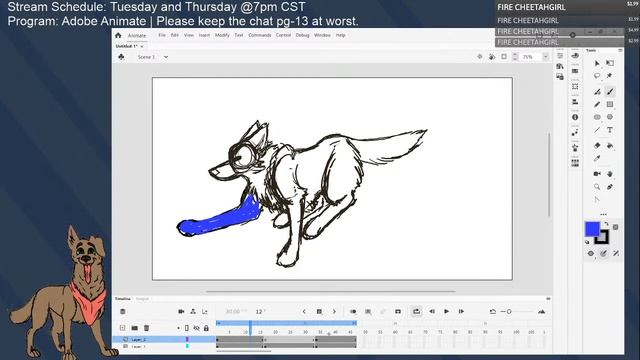The height and width of the screenshot is (360, 640).
Task: Select the Selection arrow tool
Action: [x=597, y=63]
